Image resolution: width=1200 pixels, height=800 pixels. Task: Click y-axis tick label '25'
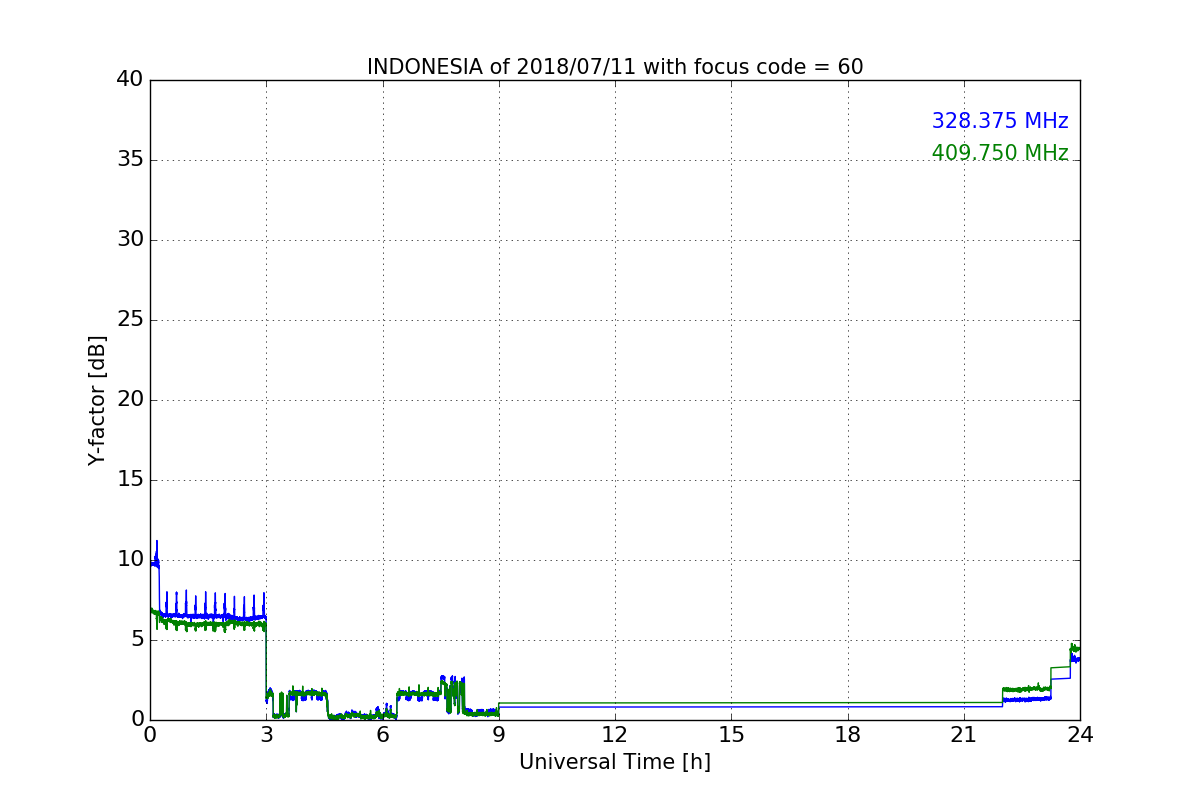tap(130, 319)
